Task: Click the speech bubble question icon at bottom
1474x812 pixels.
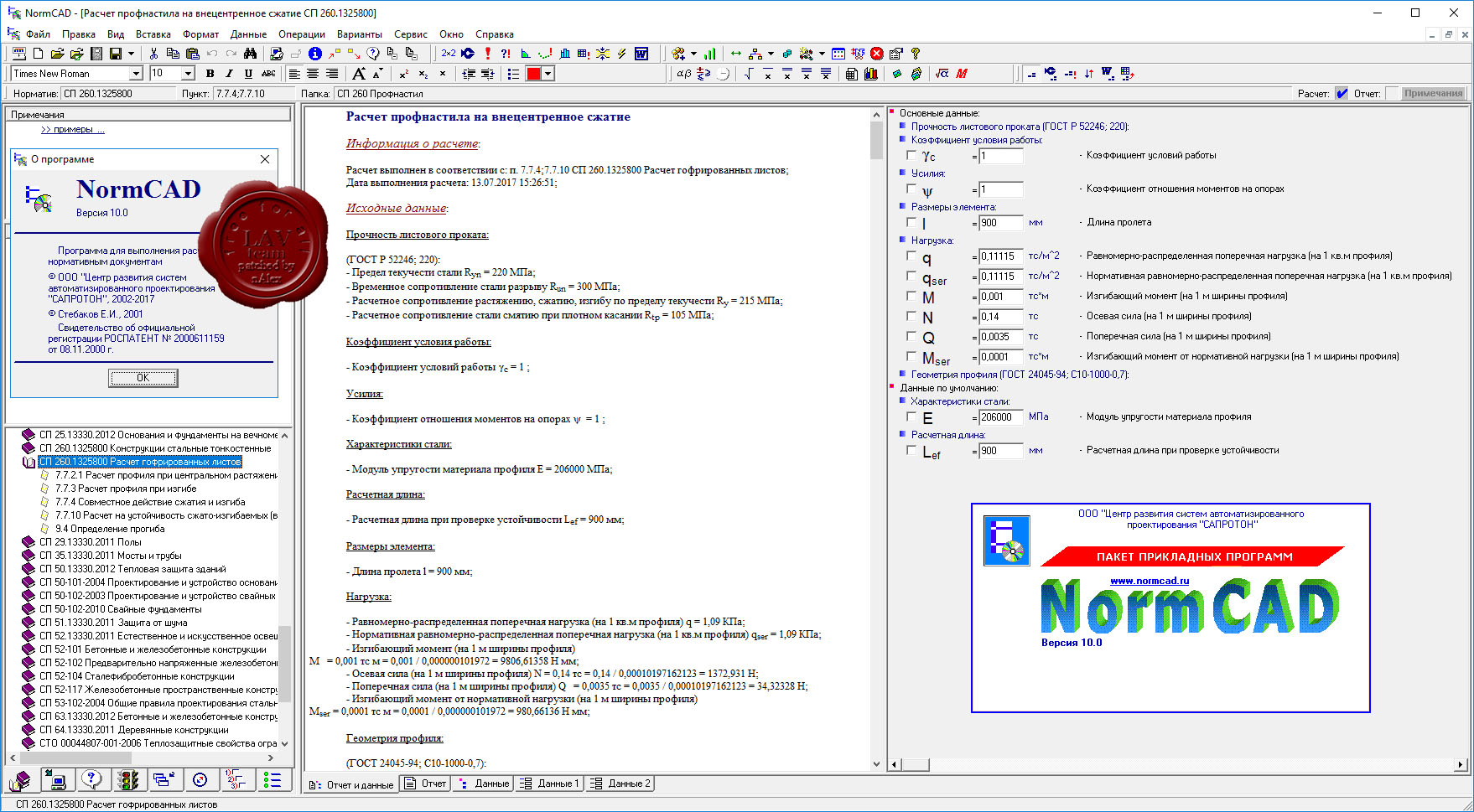Action: click(92, 780)
